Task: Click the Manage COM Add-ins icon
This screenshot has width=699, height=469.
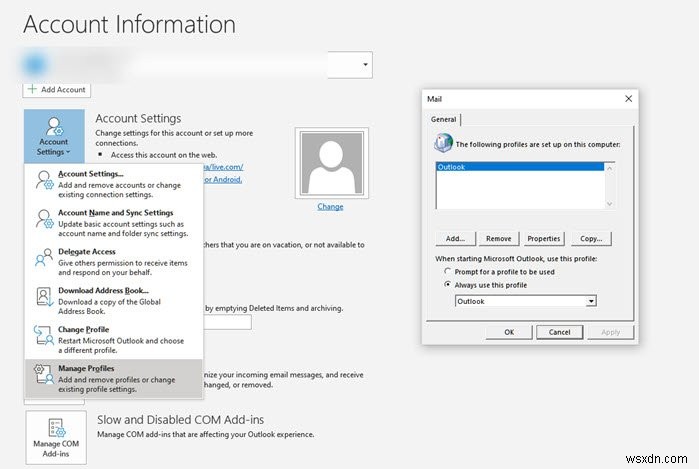Action: tap(57, 428)
